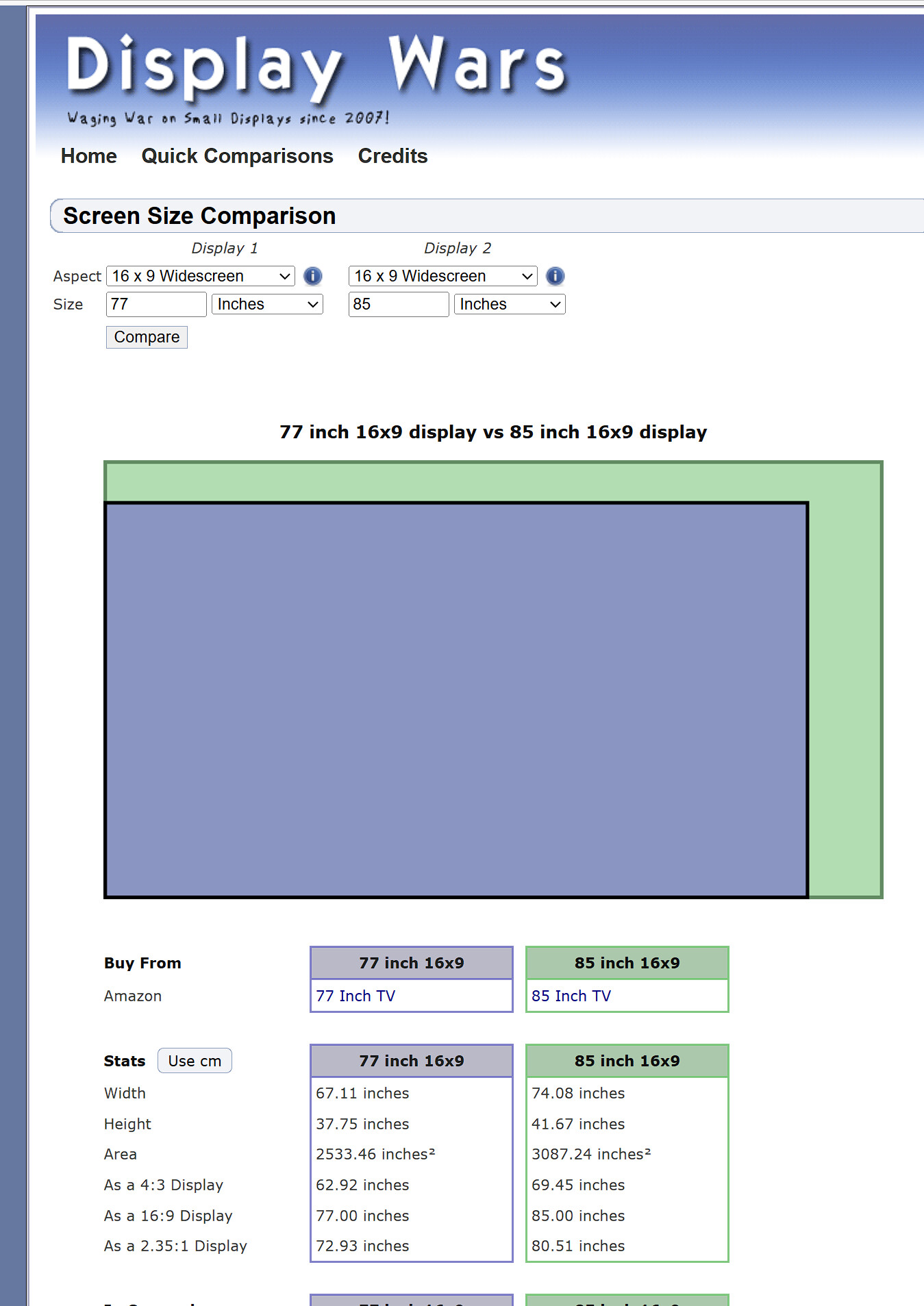Follow the 85 Inch TV link

click(x=571, y=996)
